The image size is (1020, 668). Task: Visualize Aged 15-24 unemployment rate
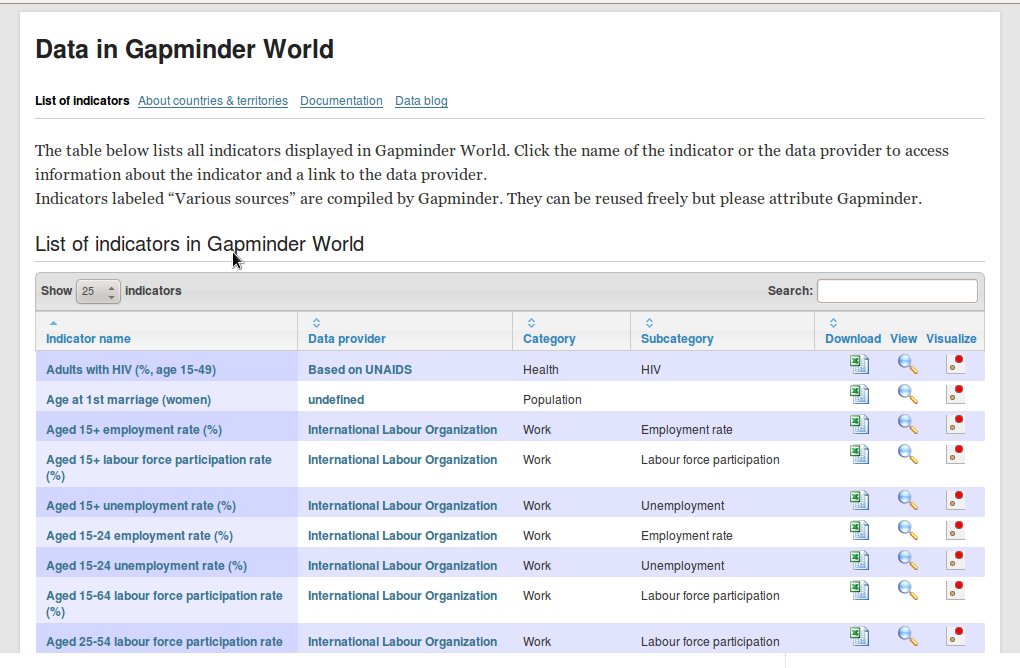coord(955,561)
